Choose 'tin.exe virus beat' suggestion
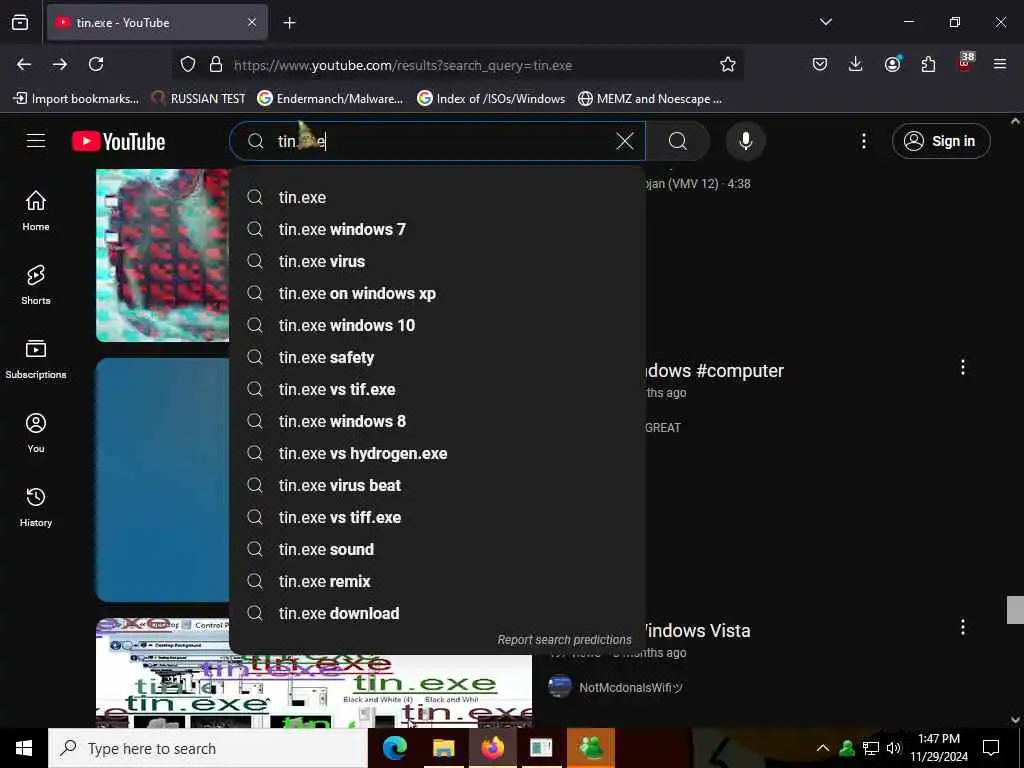 [x=437, y=485]
